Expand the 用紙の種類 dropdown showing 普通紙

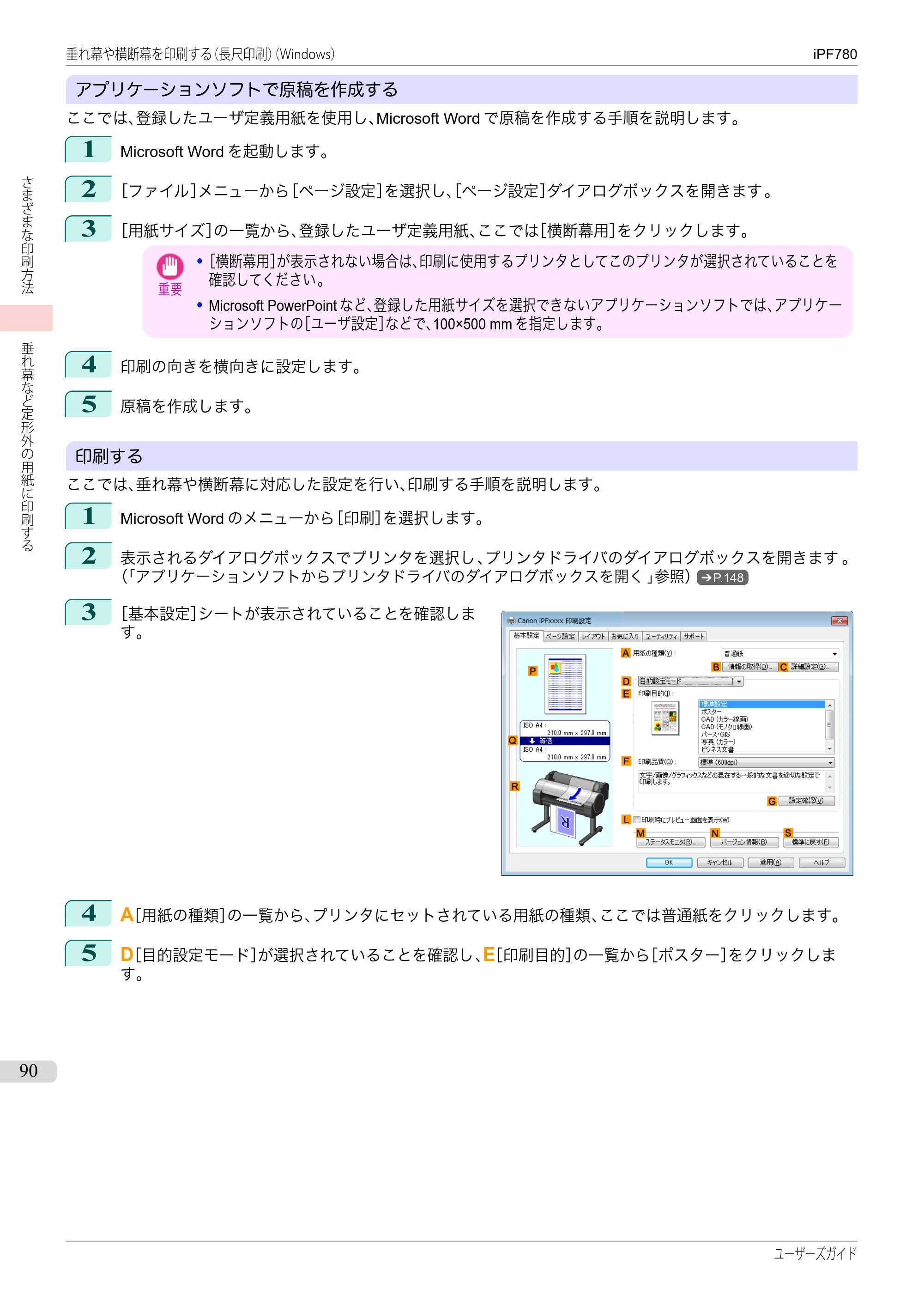(779, 653)
